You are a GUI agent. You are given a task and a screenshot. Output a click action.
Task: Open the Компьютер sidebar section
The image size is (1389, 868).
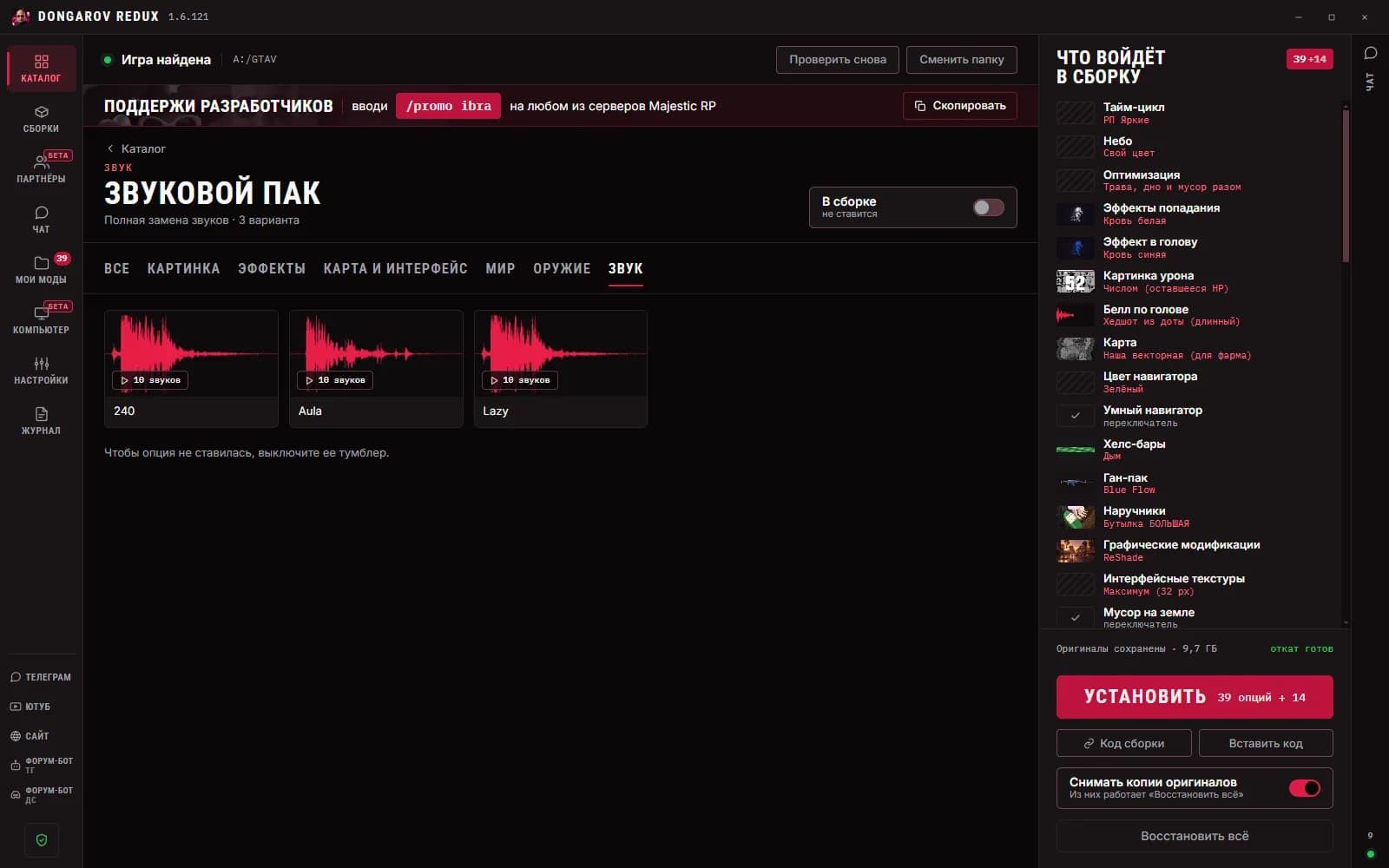[41, 320]
